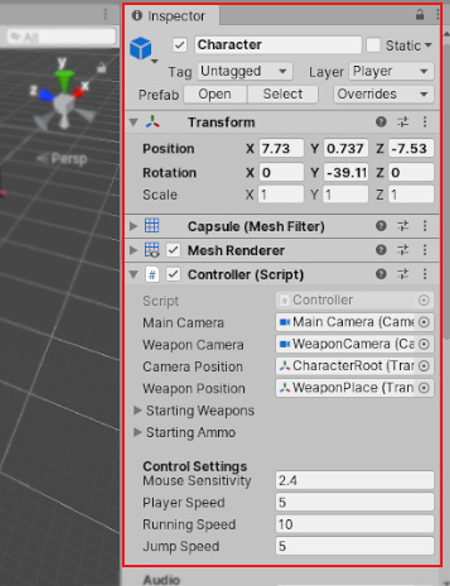Screen dimensions: 450x586
Task: Click the Mouse Sensitivity value field
Action: tap(355, 480)
